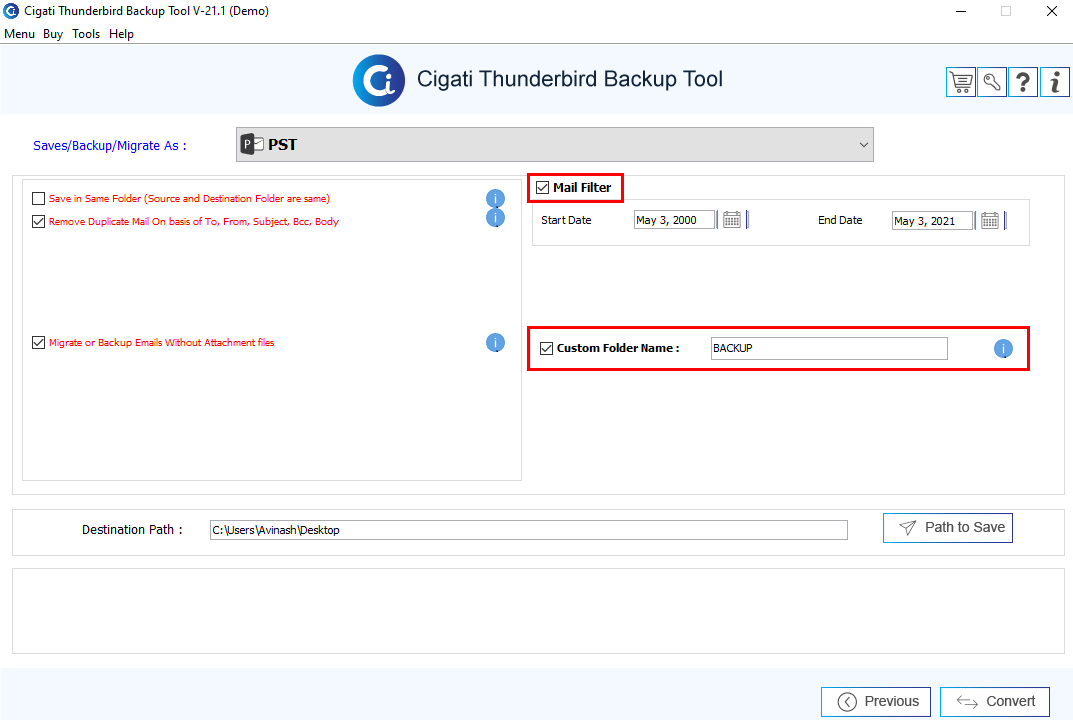The width and height of the screenshot is (1073, 720).
Task: Click the Saves/Backup/Migrate As label
Action: tap(109, 146)
